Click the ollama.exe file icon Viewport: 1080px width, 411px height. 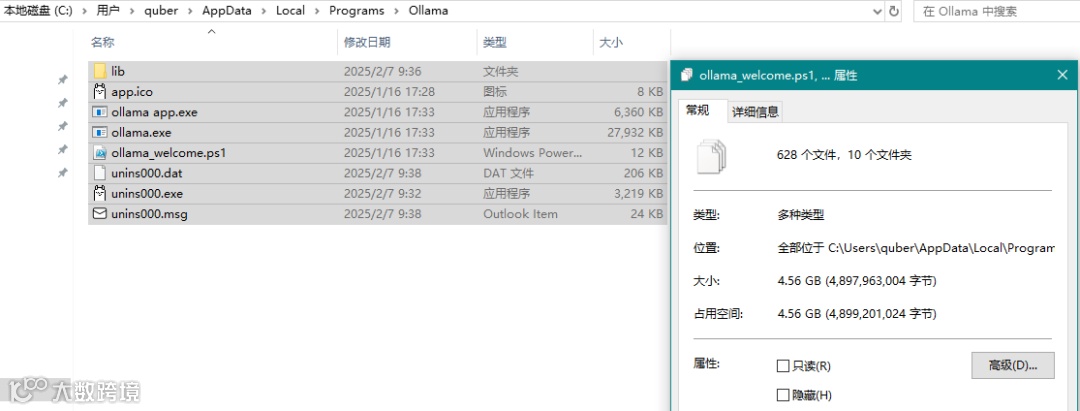coord(100,132)
